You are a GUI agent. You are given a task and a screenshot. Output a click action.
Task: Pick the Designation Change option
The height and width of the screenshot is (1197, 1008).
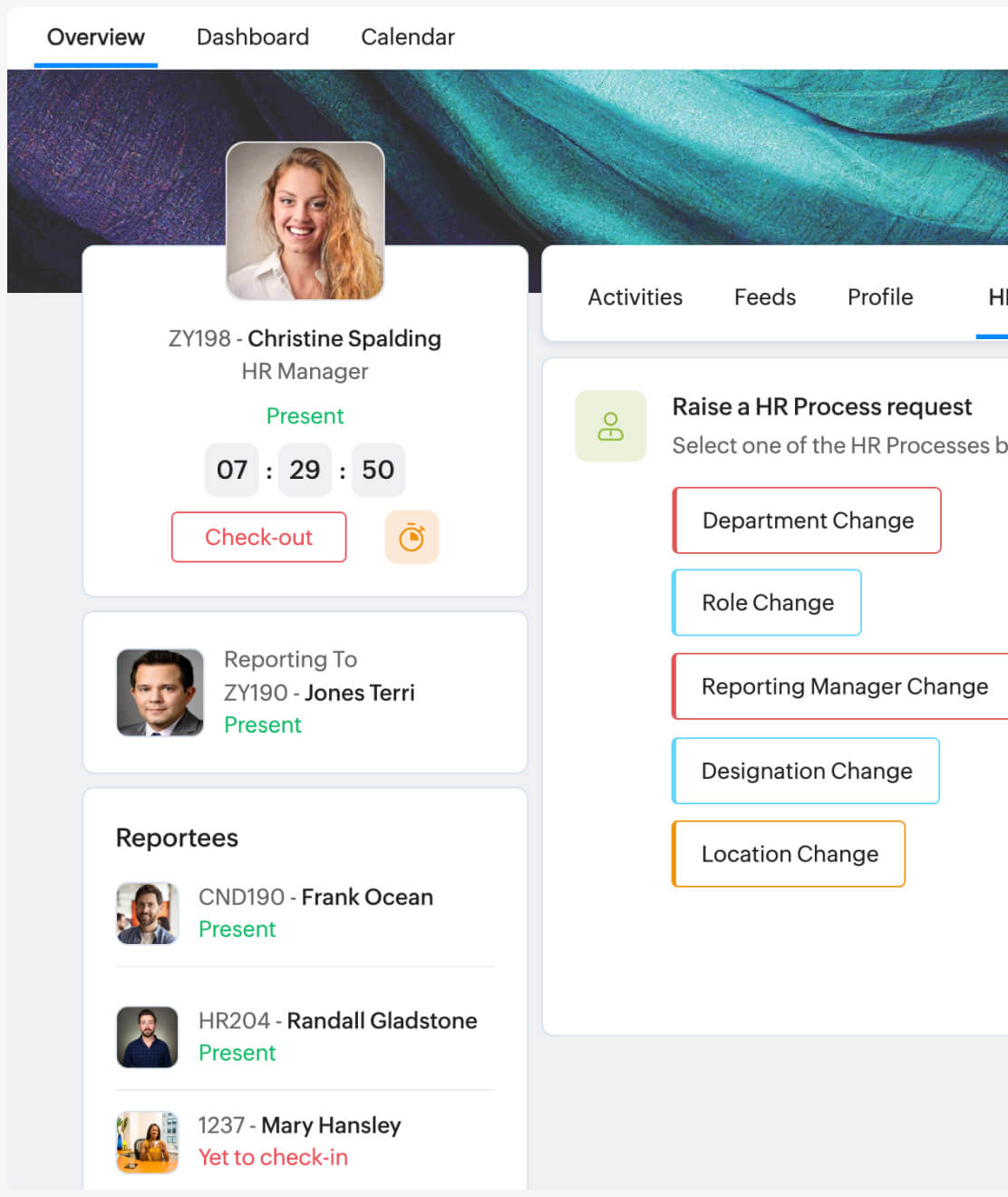tap(806, 771)
